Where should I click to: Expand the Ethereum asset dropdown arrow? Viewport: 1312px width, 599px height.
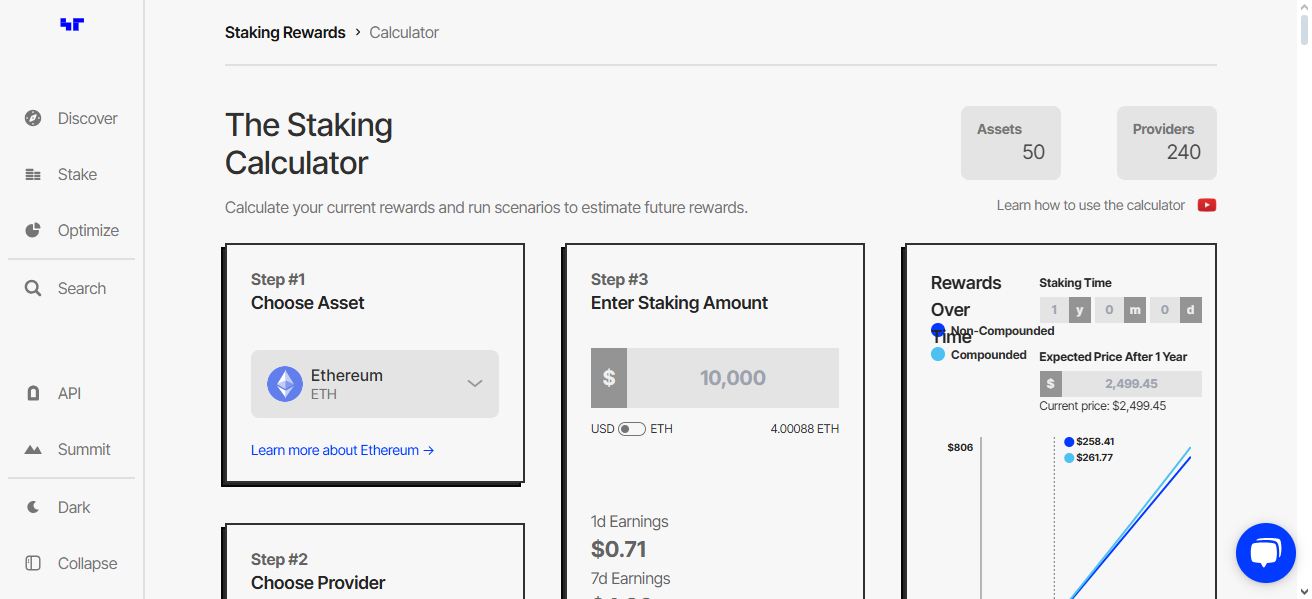coord(475,384)
